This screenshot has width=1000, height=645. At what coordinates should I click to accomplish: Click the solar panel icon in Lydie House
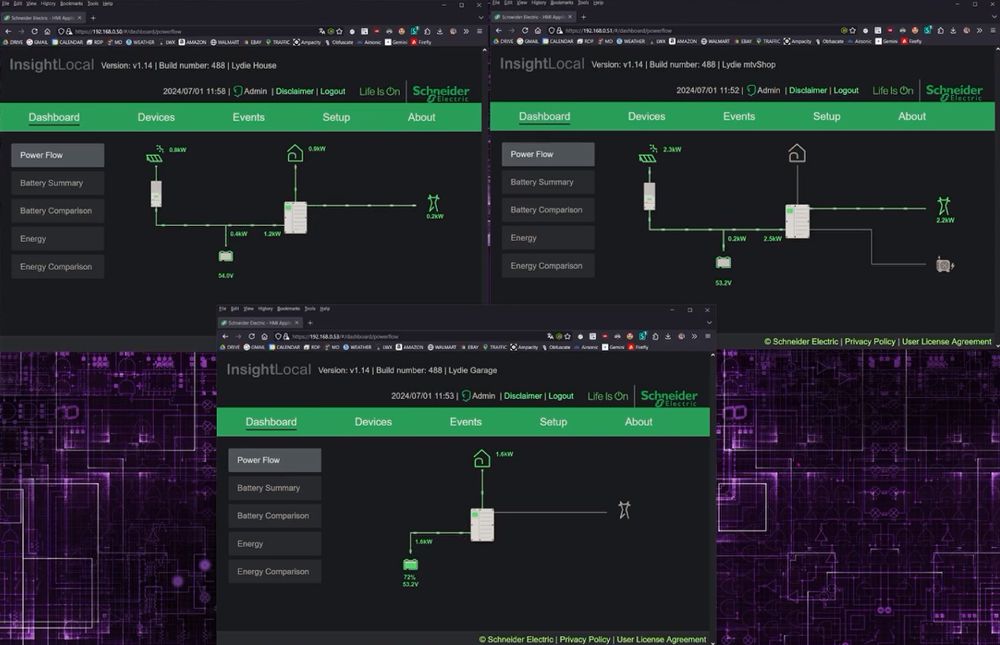click(154, 156)
